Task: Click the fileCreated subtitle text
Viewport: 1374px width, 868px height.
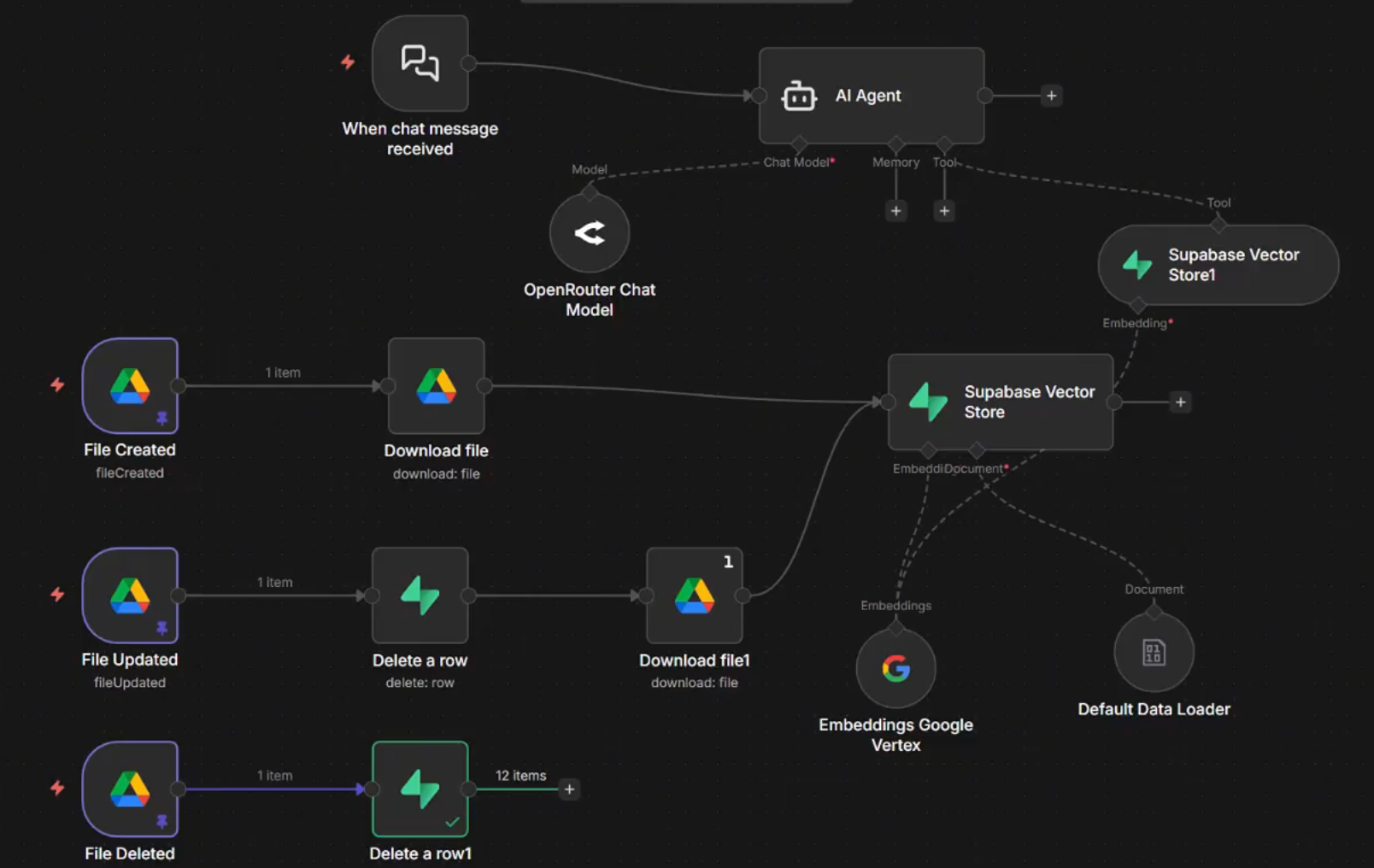Action: (130, 472)
